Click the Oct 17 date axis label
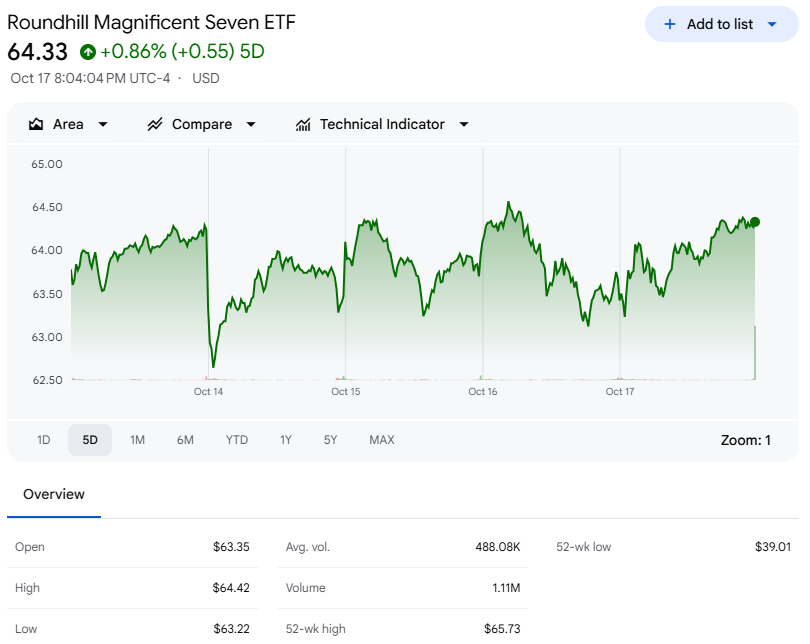 tap(620, 391)
